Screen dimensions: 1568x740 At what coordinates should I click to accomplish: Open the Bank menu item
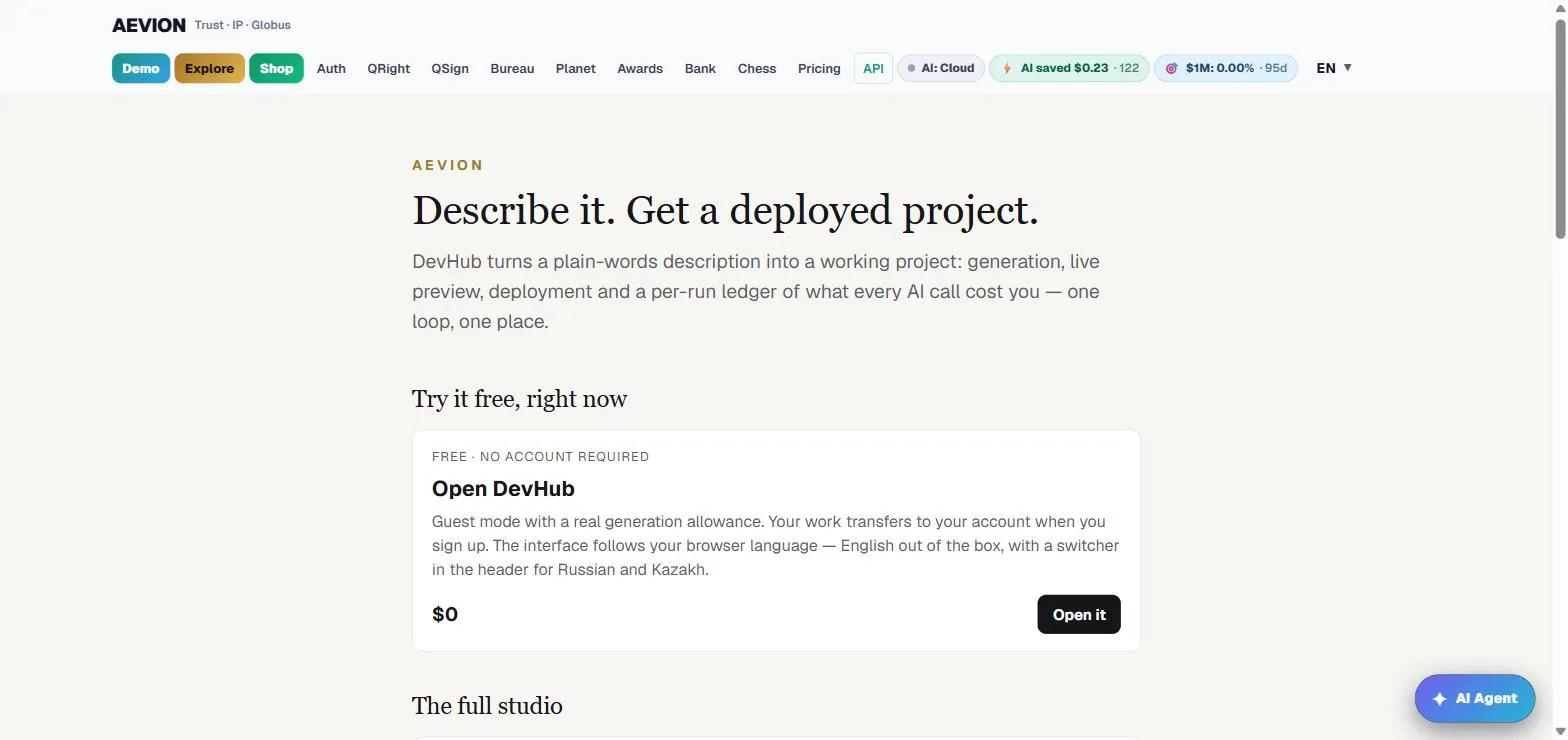tap(700, 68)
